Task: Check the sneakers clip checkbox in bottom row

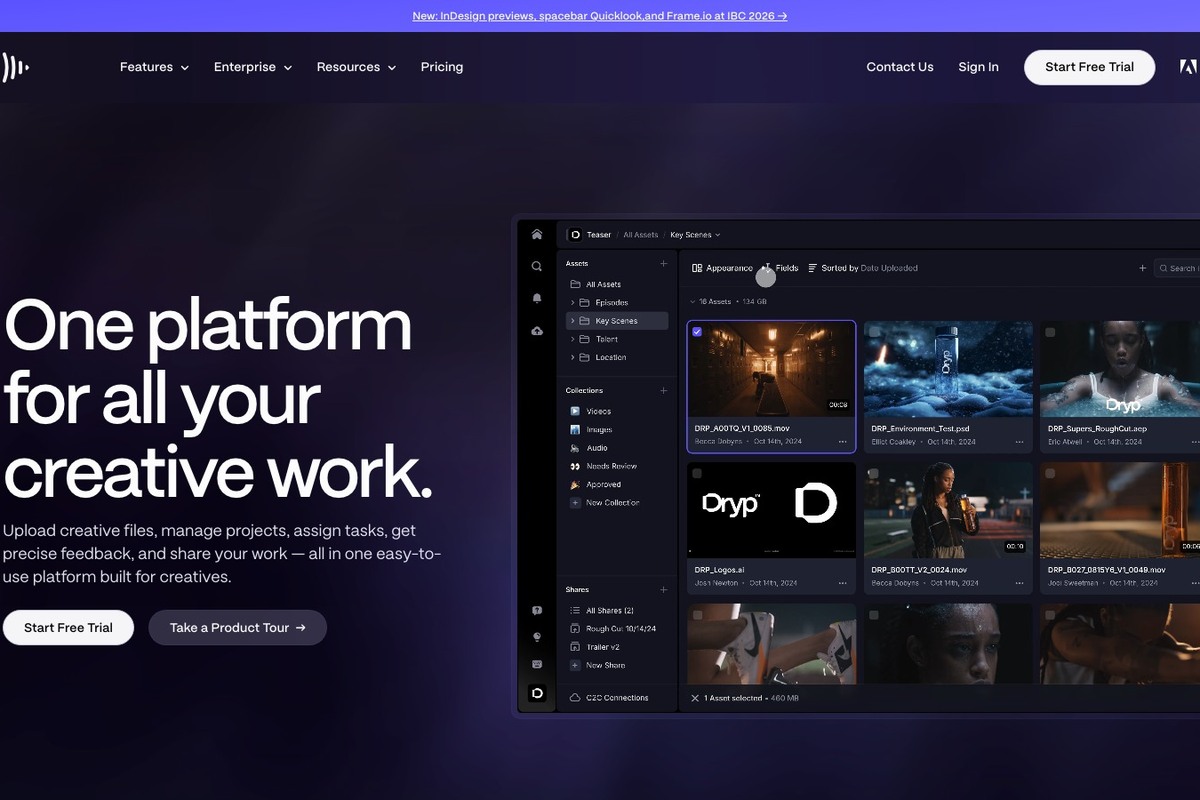Action: tap(697, 615)
